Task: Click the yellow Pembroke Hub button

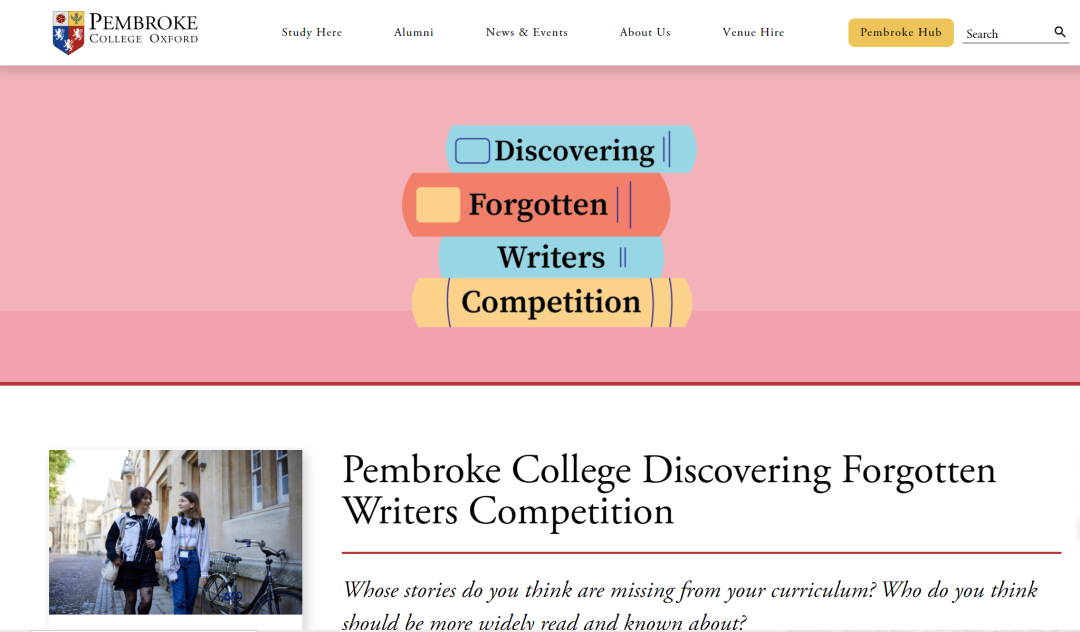Action: click(900, 32)
